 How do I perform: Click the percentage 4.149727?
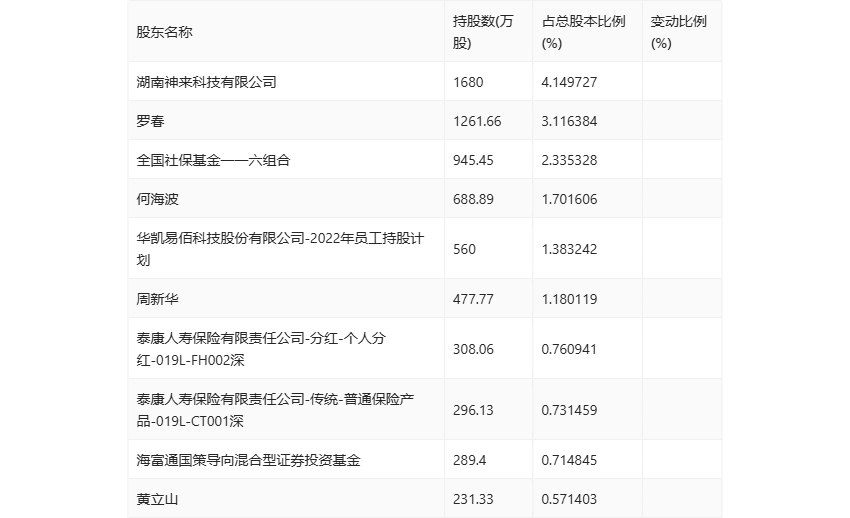tap(569, 82)
